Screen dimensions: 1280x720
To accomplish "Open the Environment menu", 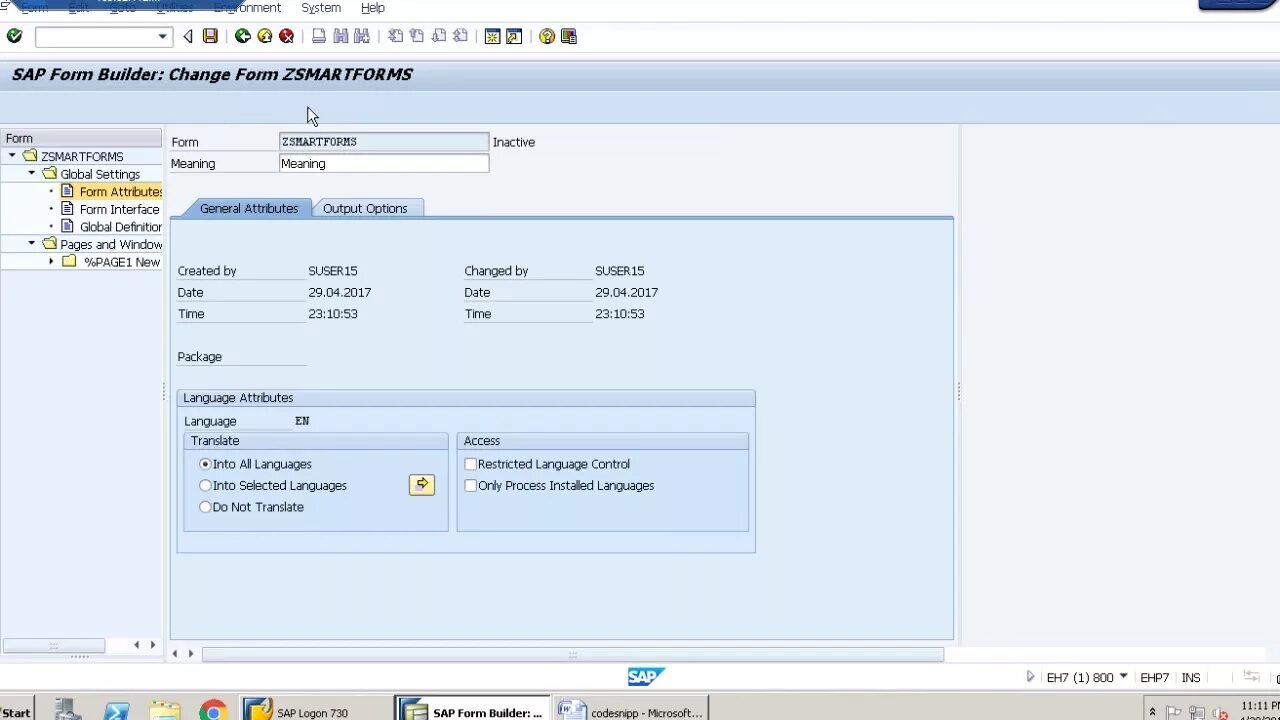I will point(247,7).
